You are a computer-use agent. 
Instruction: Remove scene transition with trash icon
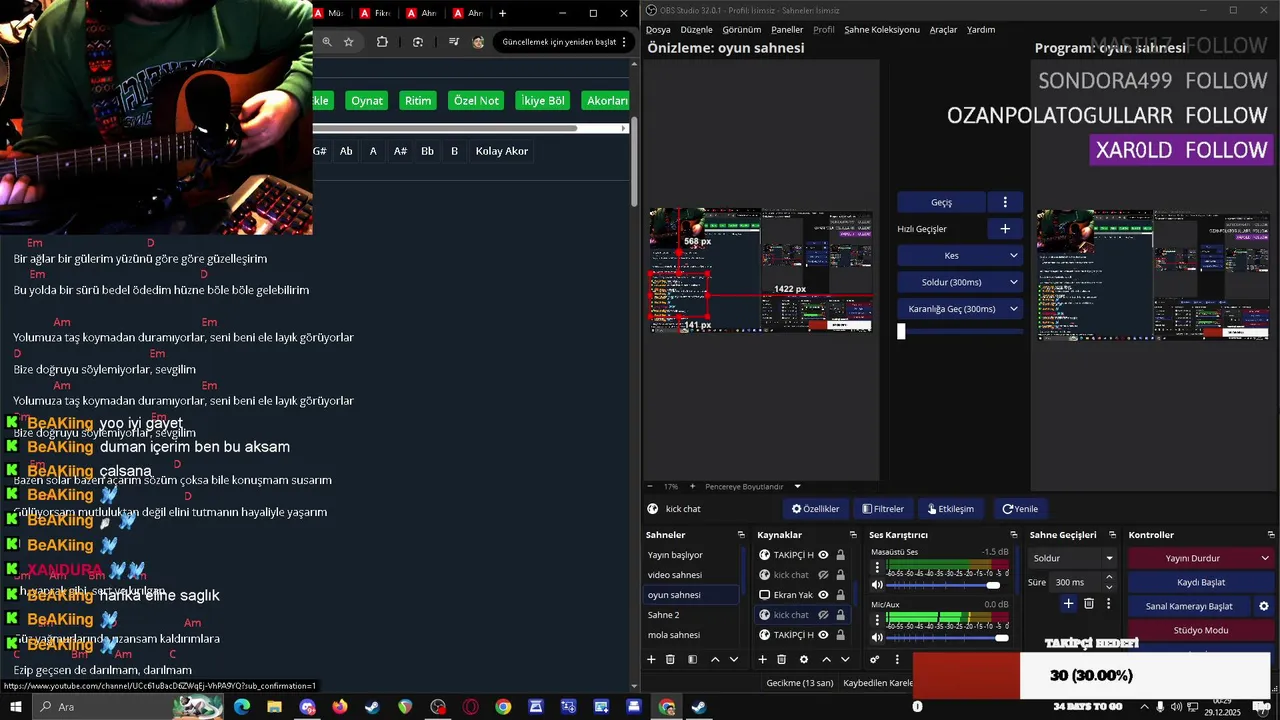click(x=1088, y=603)
